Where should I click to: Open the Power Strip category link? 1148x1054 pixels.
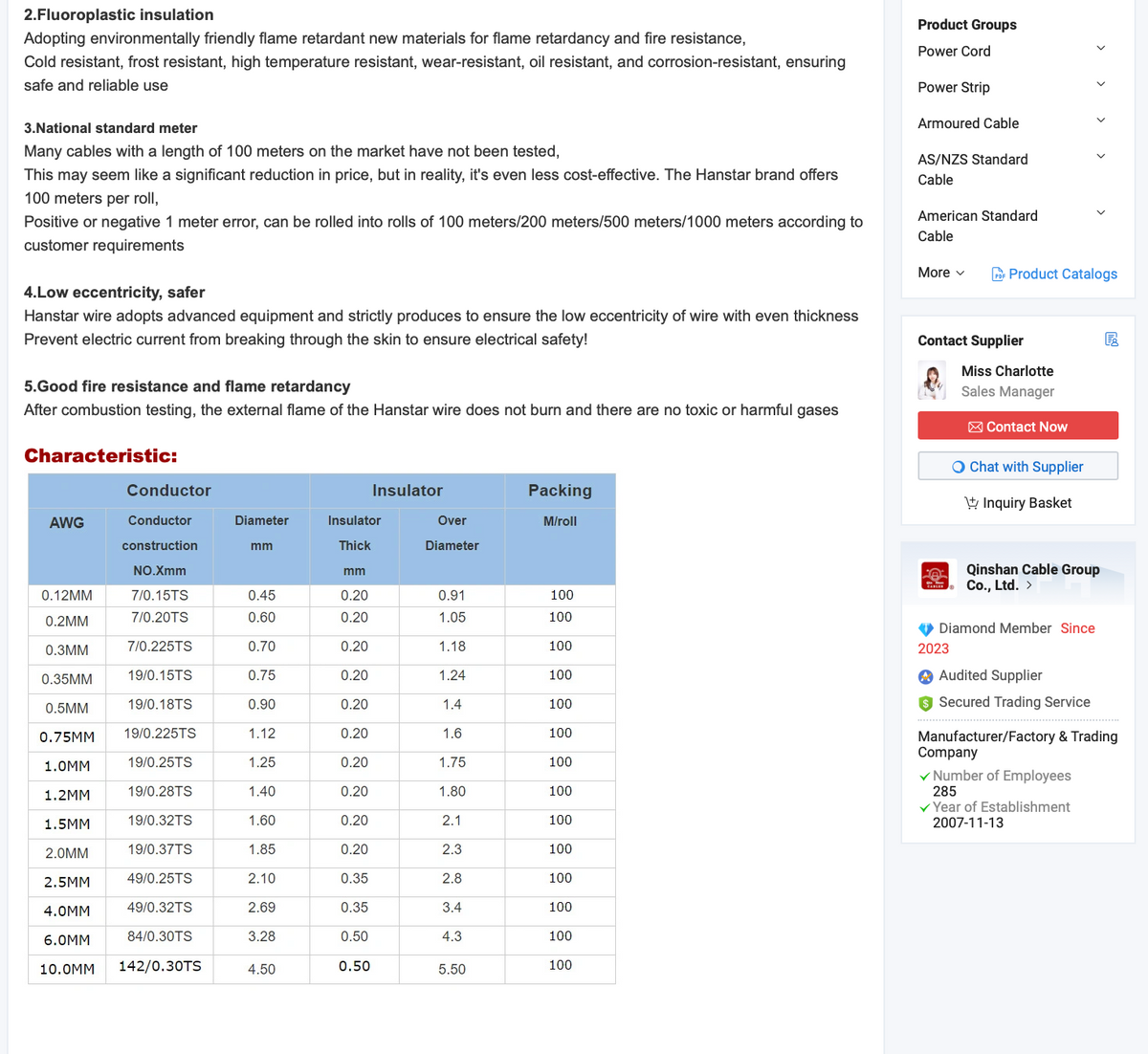[954, 87]
